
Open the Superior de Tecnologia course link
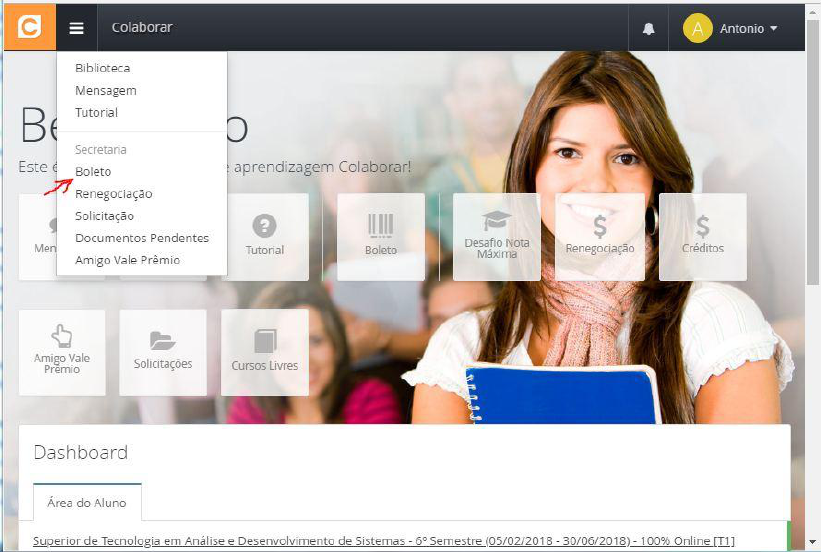pos(383,541)
